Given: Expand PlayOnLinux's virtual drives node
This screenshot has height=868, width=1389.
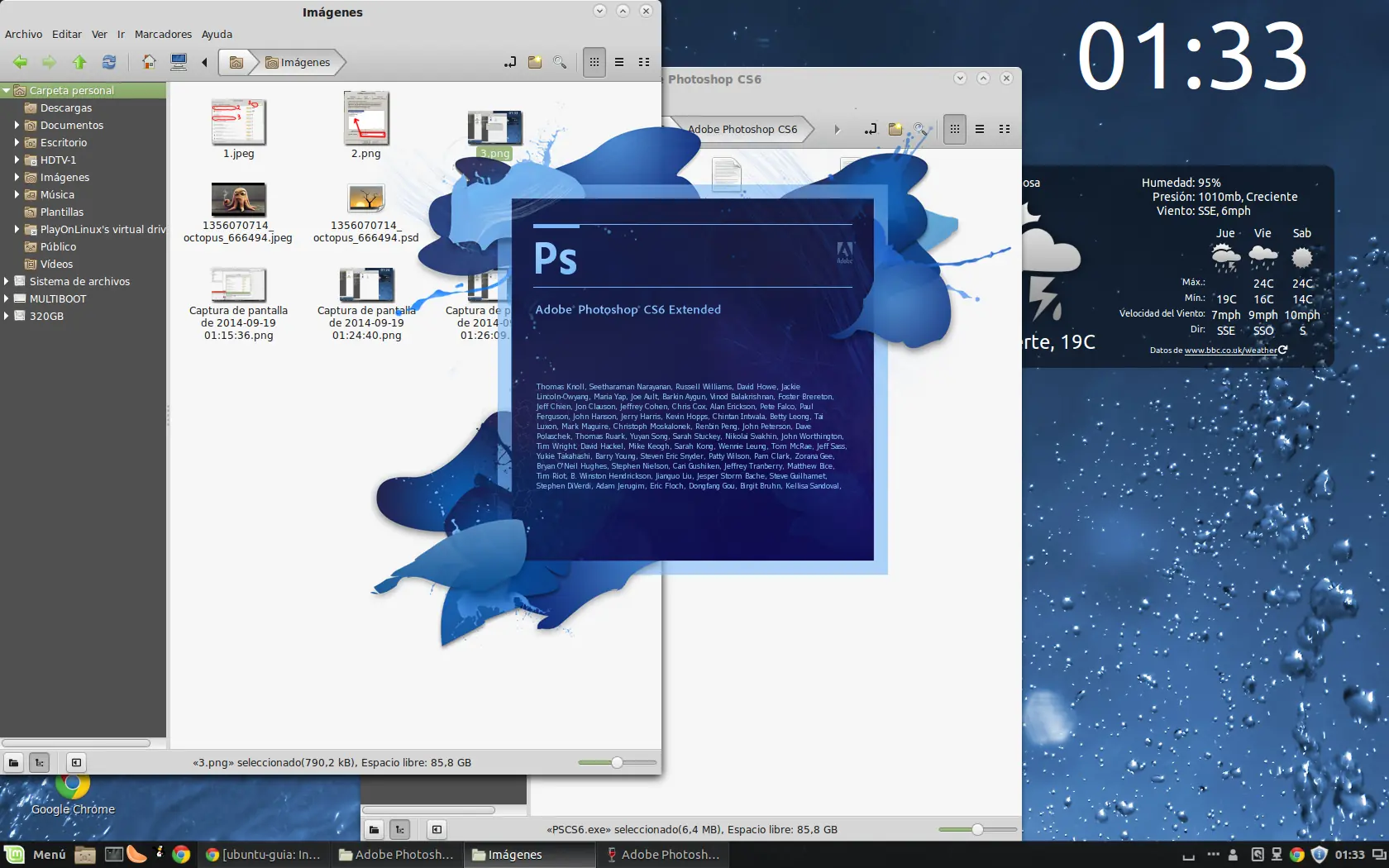Looking at the screenshot, I should 17,229.
